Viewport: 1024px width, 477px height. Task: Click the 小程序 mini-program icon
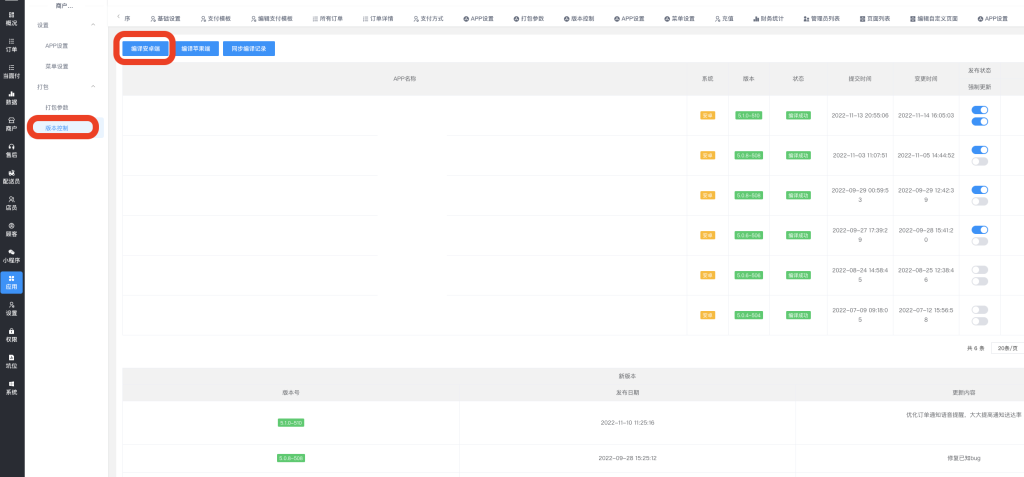pyautogui.click(x=11, y=255)
